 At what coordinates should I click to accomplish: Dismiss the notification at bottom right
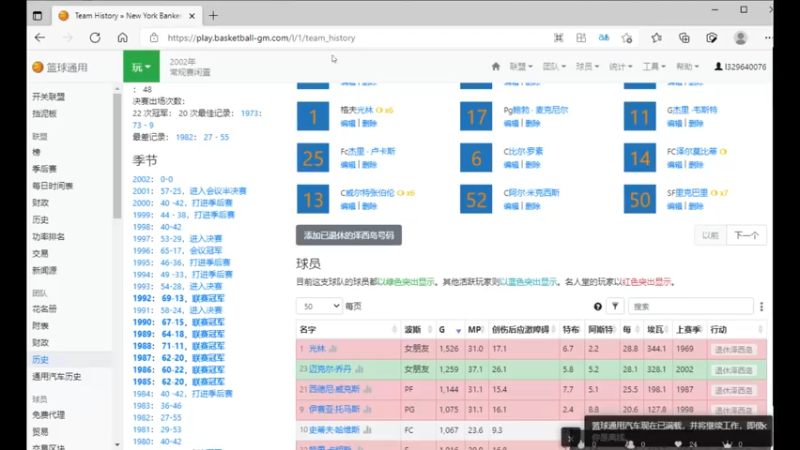[763, 426]
